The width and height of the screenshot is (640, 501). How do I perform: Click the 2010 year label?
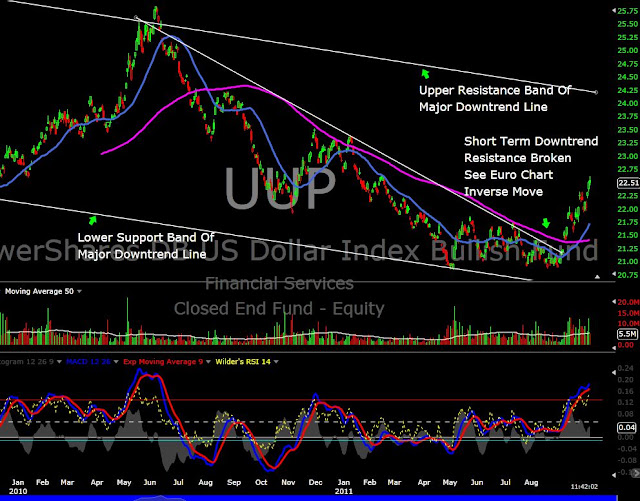coord(17,491)
